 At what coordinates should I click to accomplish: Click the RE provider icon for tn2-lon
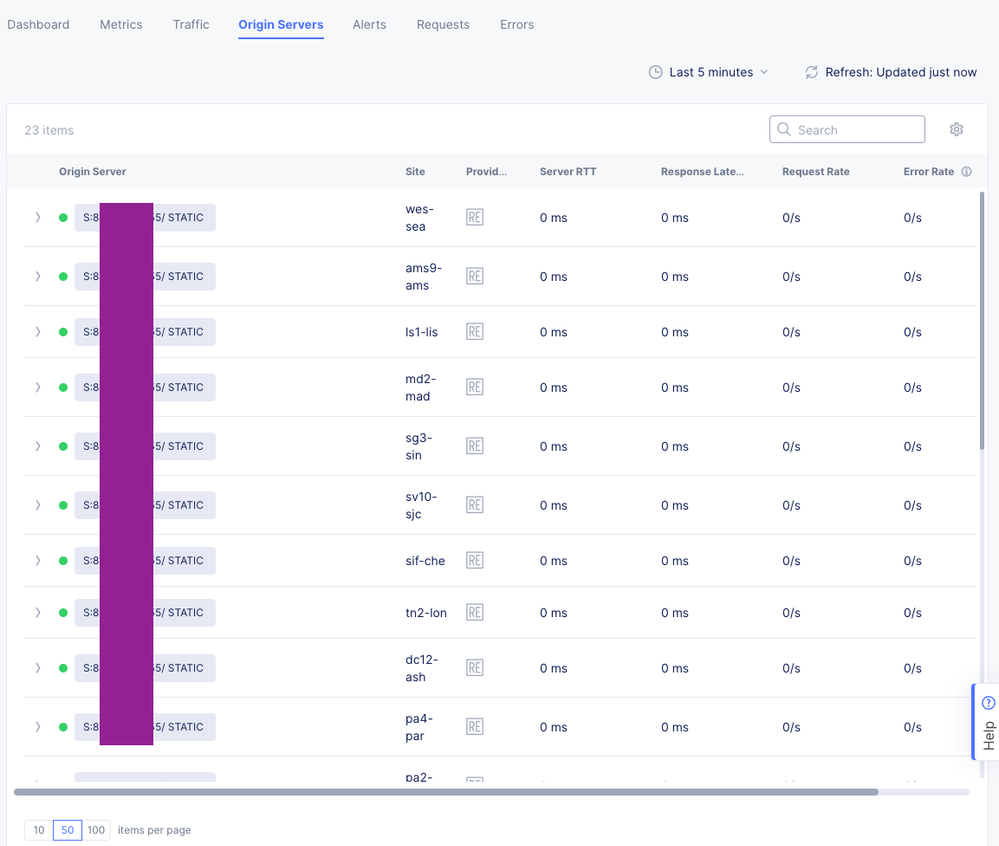coord(475,613)
